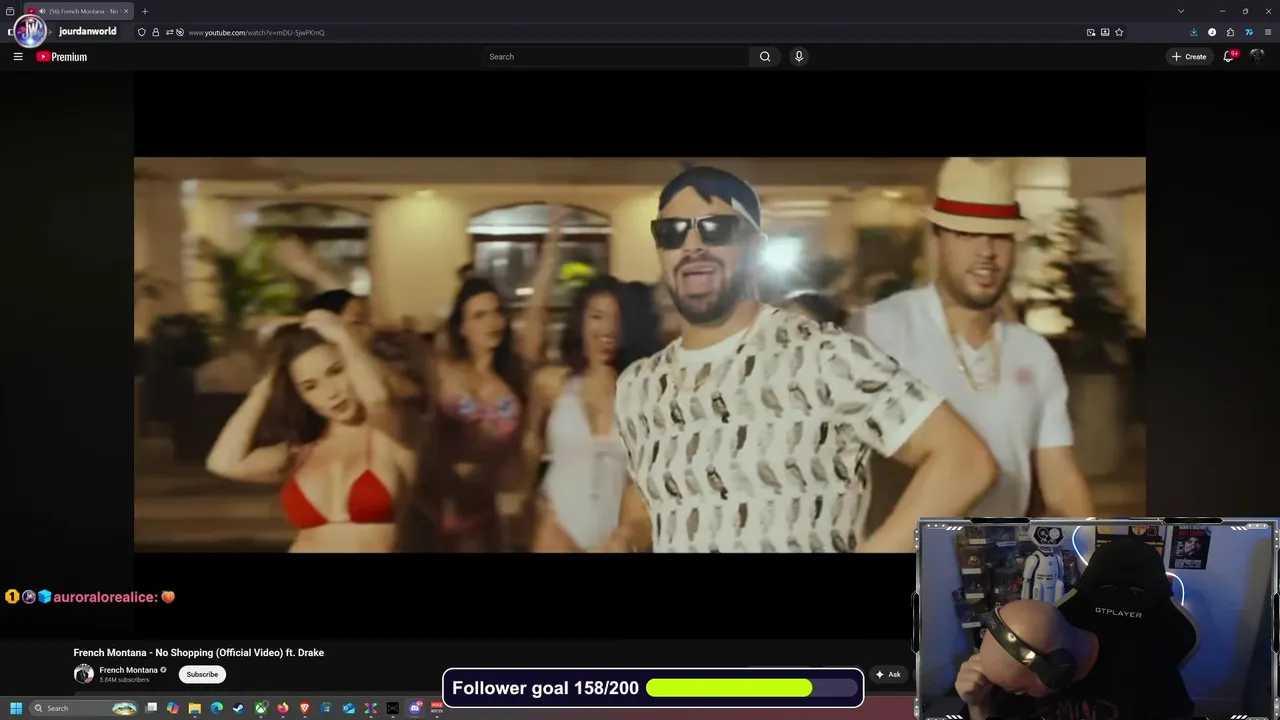Start voice search with microphone icon
The image size is (1280, 720).
click(798, 57)
